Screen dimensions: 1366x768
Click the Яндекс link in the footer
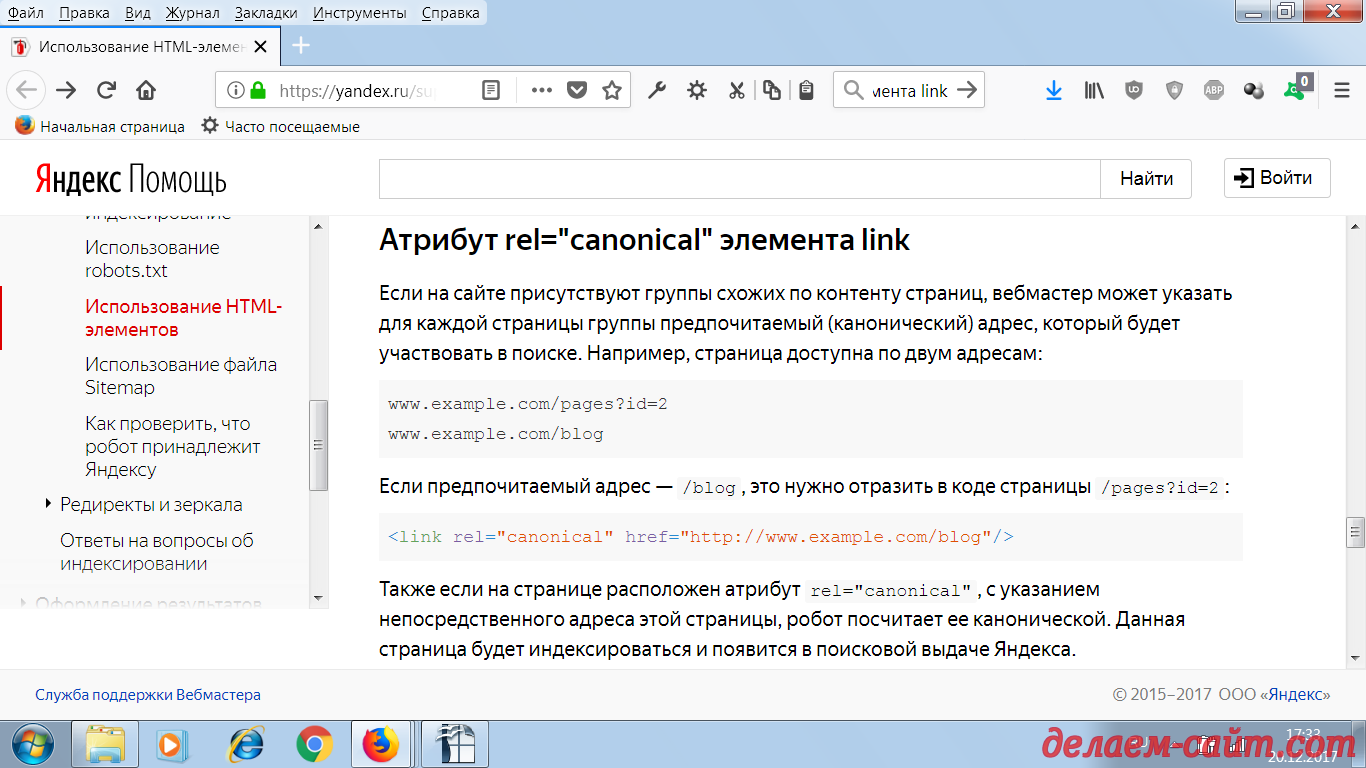tap(1296, 694)
